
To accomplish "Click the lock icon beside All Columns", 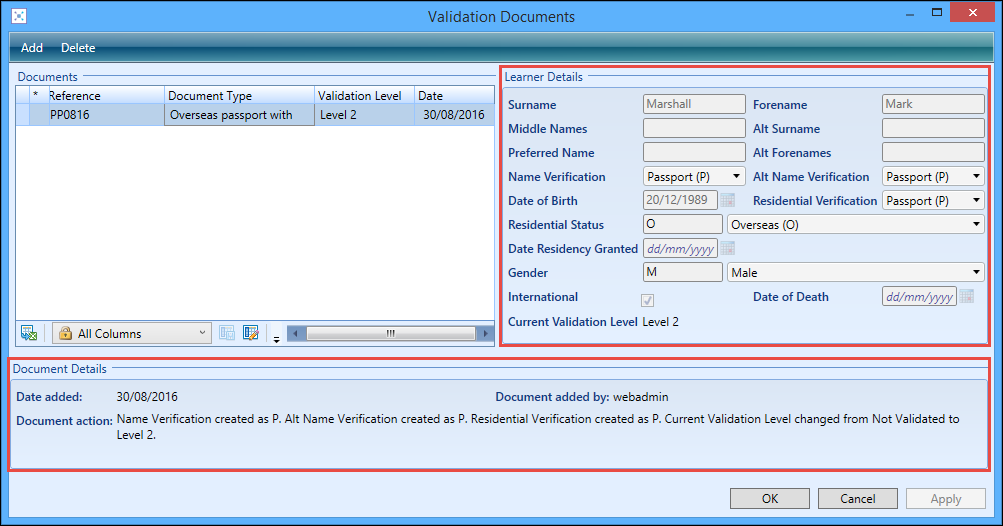I will click(65, 333).
